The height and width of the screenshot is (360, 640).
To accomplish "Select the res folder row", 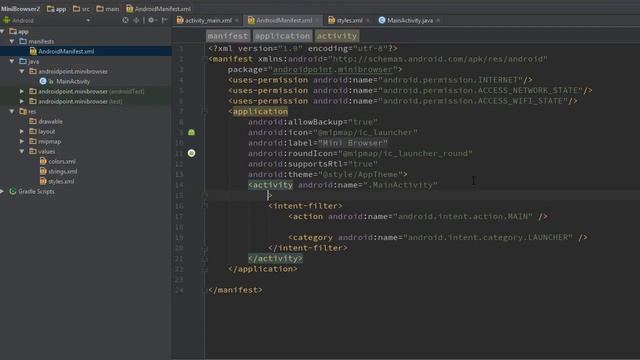I will (86, 111).
